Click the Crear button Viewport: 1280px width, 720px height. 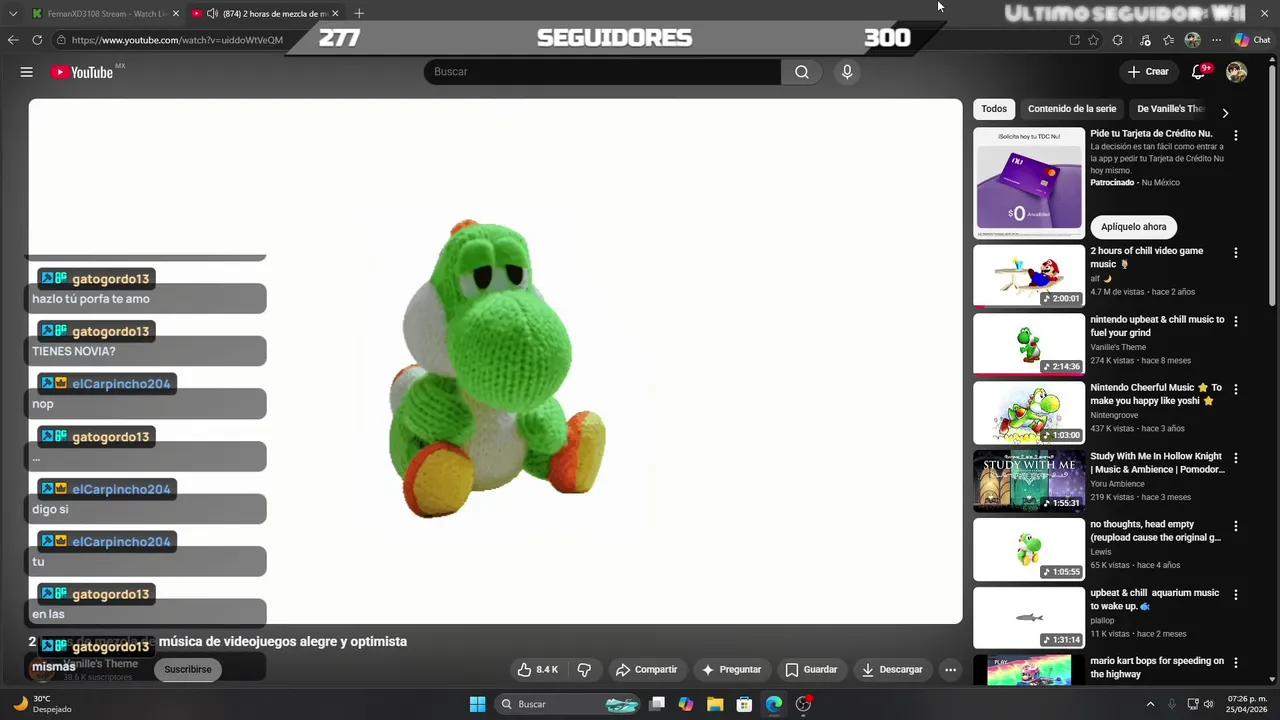1148,72
